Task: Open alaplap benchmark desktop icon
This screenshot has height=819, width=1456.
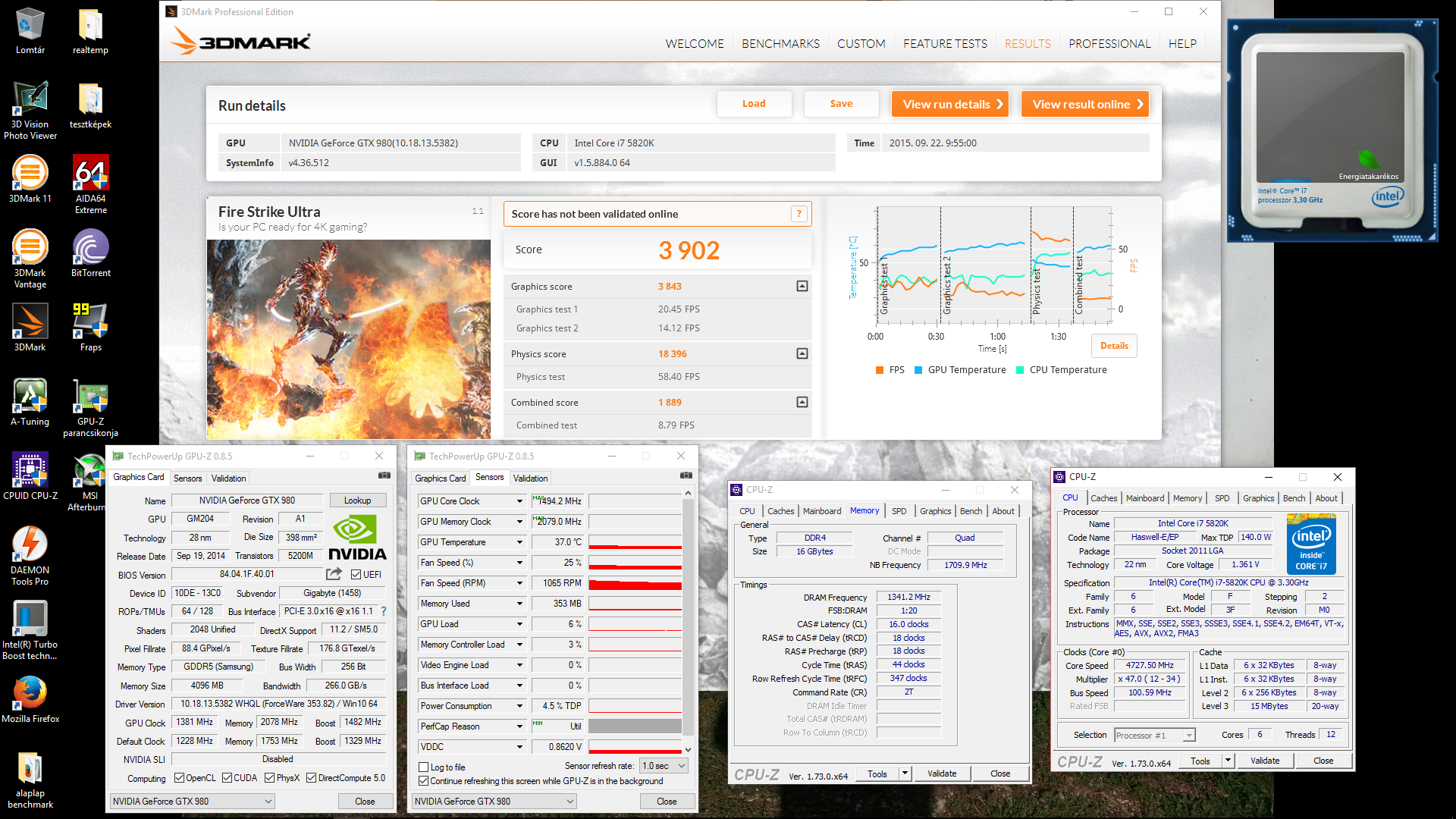Action: coord(30,780)
